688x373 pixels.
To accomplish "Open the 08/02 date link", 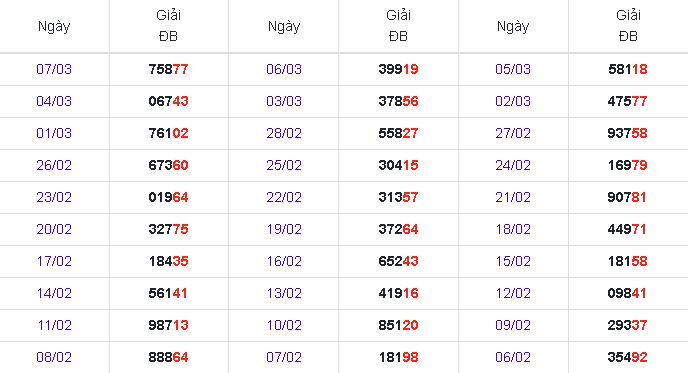I will point(54,358).
